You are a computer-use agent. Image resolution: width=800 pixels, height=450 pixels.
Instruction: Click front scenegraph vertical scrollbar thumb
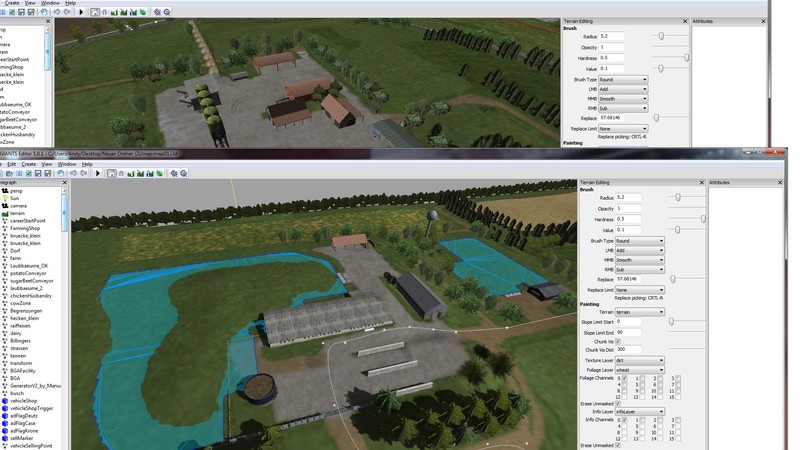[x=64, y=214]
